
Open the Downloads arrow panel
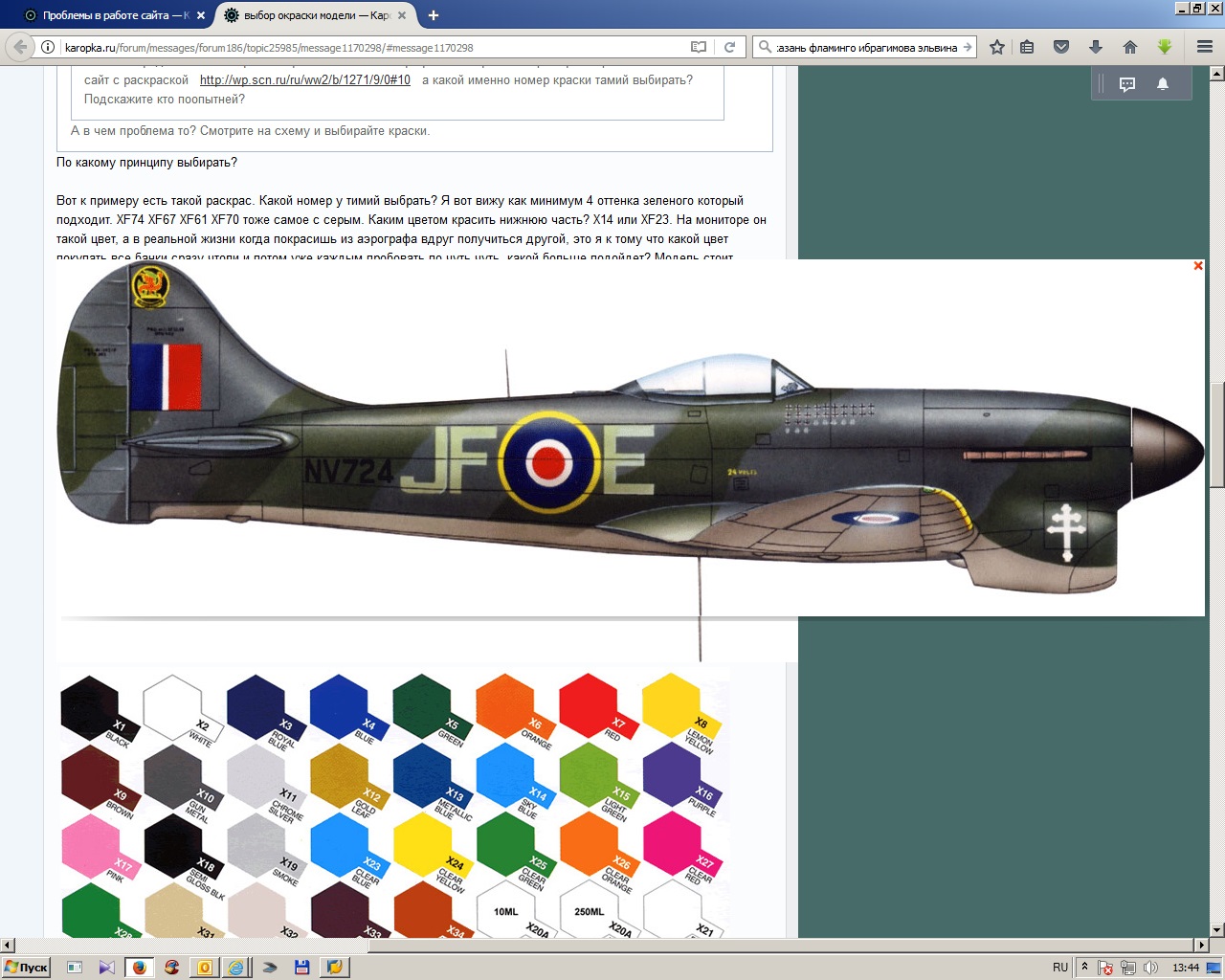(x=1096, y=47)
